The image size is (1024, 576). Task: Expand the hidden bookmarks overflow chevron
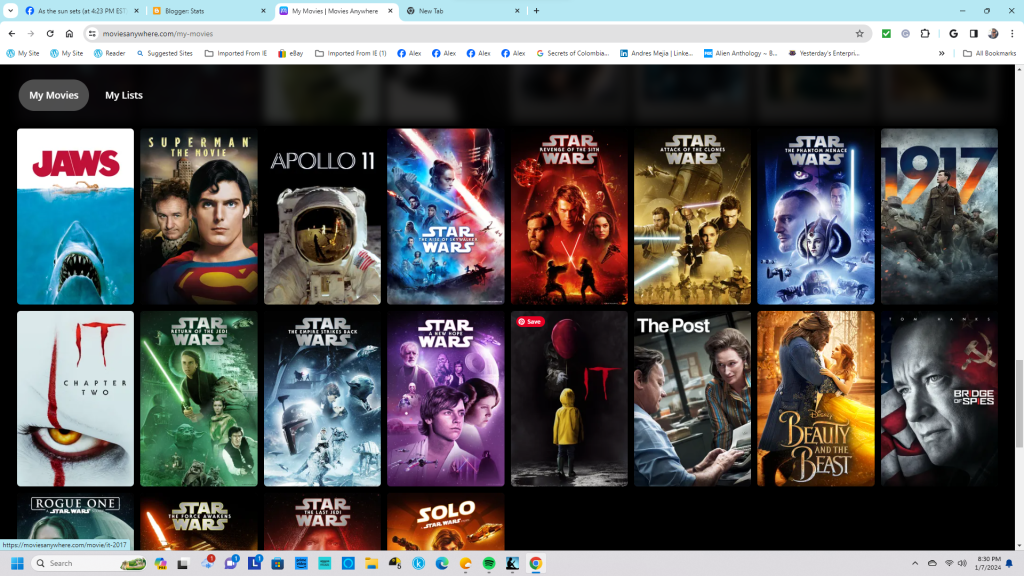click(941, 53)
